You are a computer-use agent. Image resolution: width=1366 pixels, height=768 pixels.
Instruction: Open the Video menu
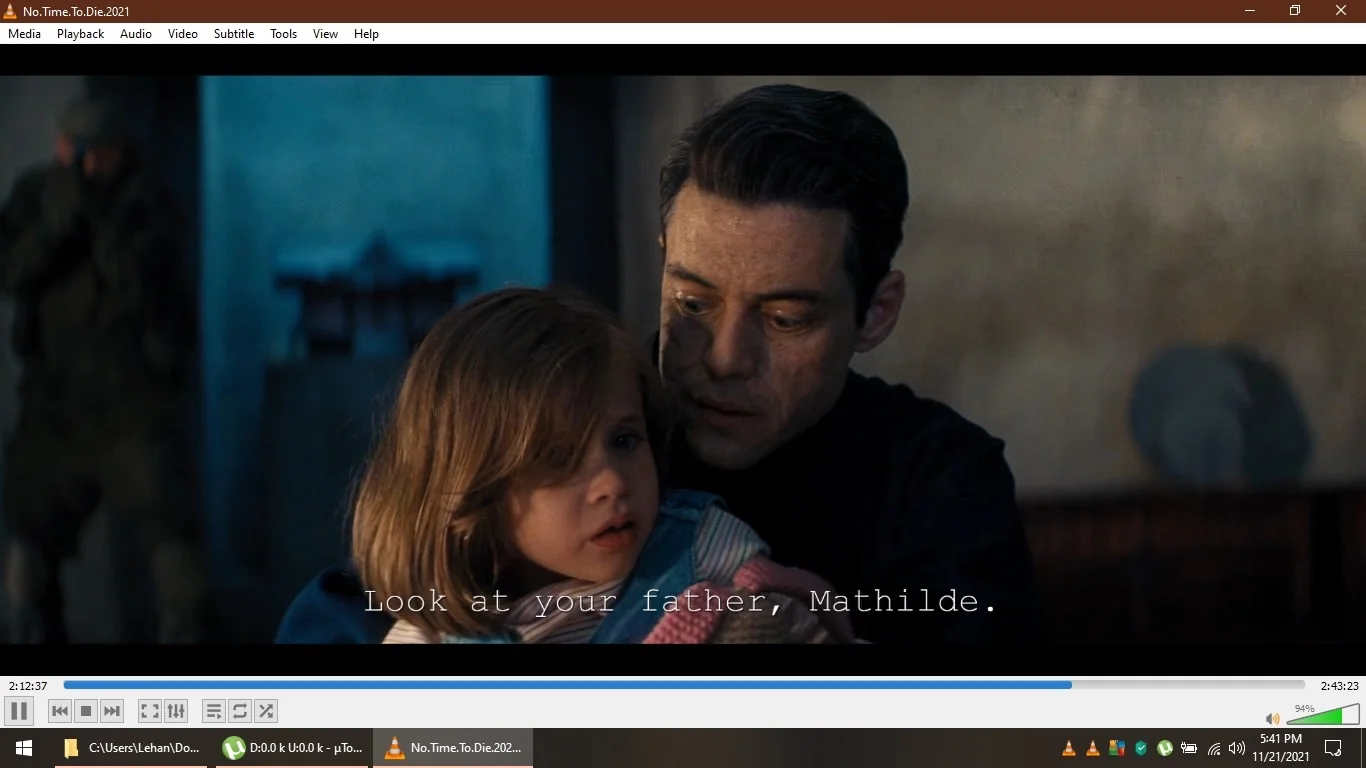pyautogui.click(x=183, y=34)
